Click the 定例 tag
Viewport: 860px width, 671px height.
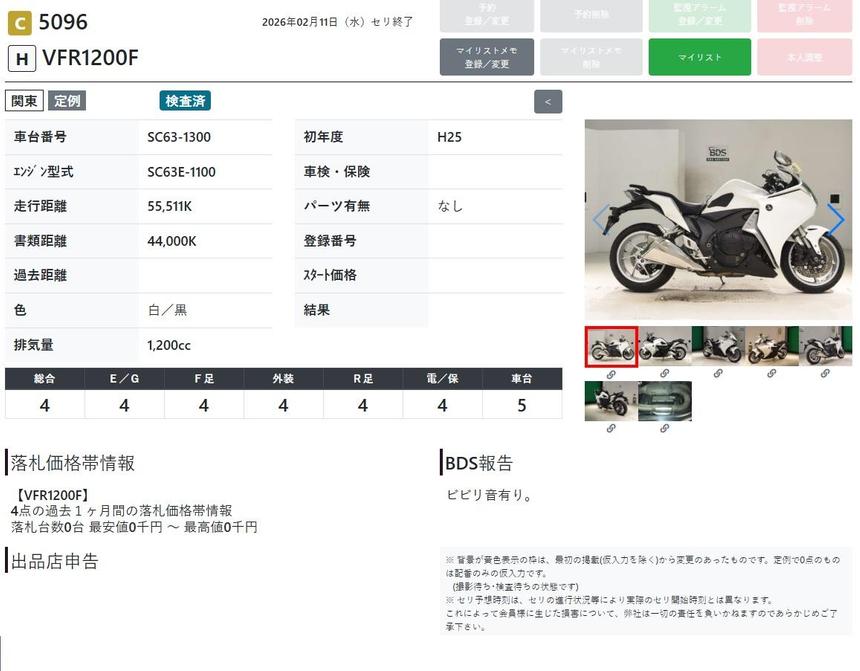pos(67,101)
